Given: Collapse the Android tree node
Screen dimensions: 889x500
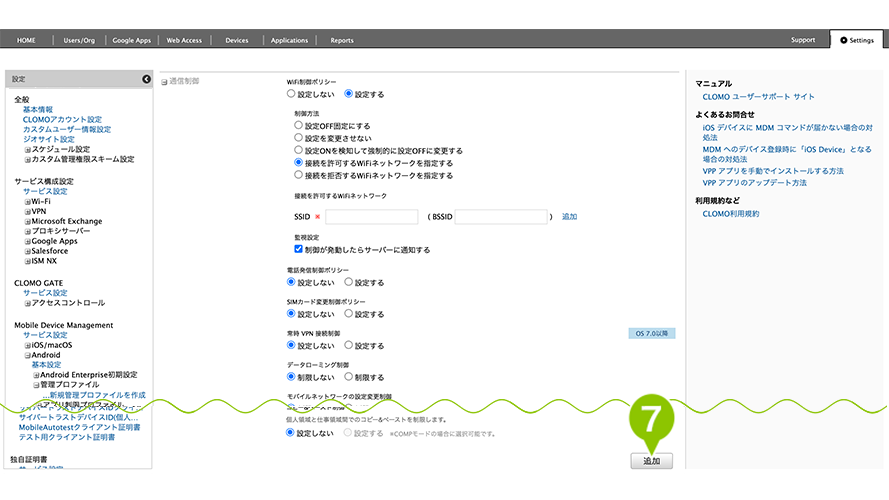Looking at the screenshot, I should point(27,355).
